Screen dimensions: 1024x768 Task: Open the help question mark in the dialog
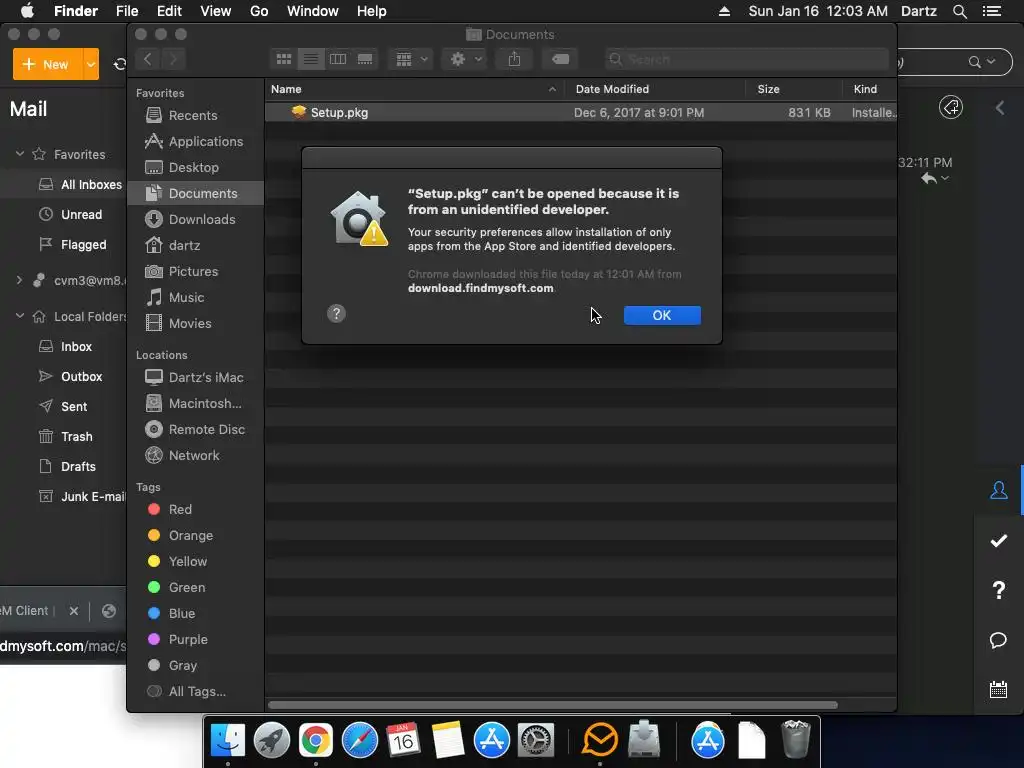pyautogui.click(x=336, y=313)
